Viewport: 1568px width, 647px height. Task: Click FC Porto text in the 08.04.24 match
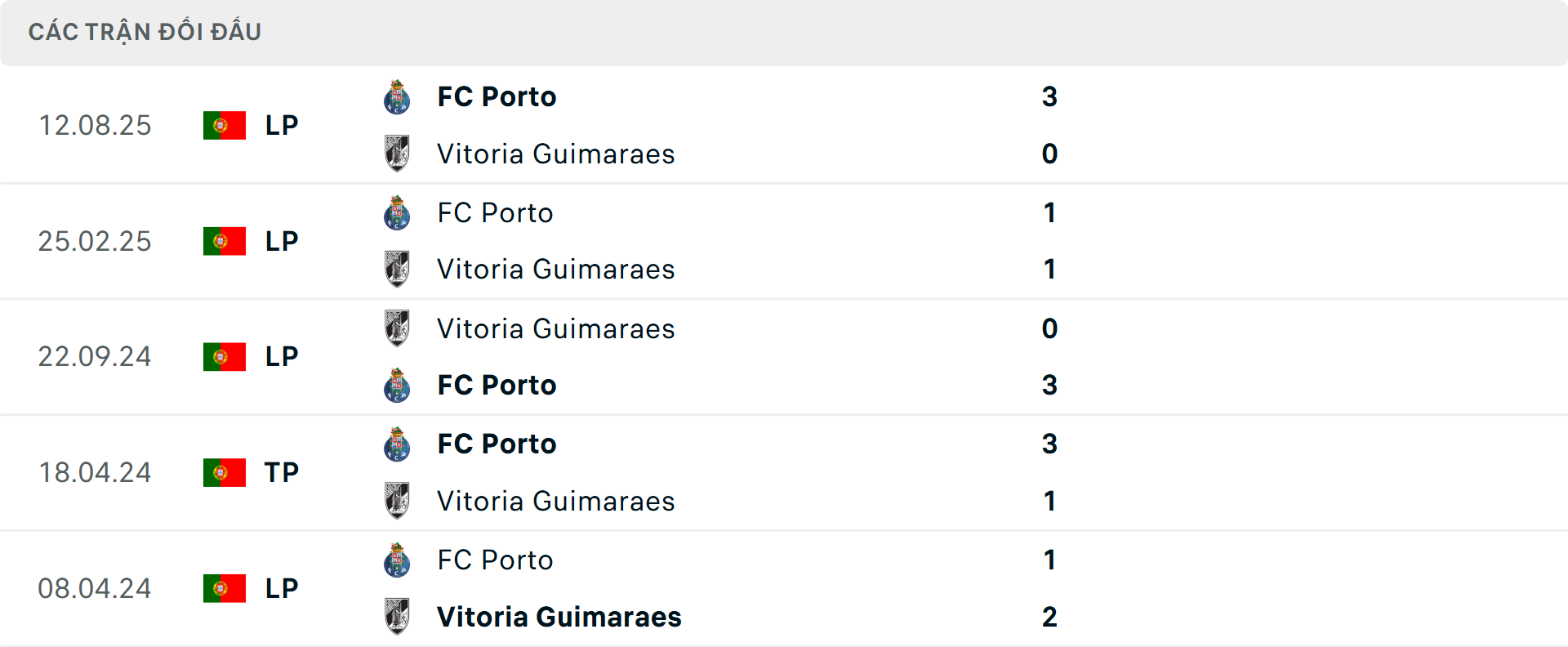coord(495,560)
